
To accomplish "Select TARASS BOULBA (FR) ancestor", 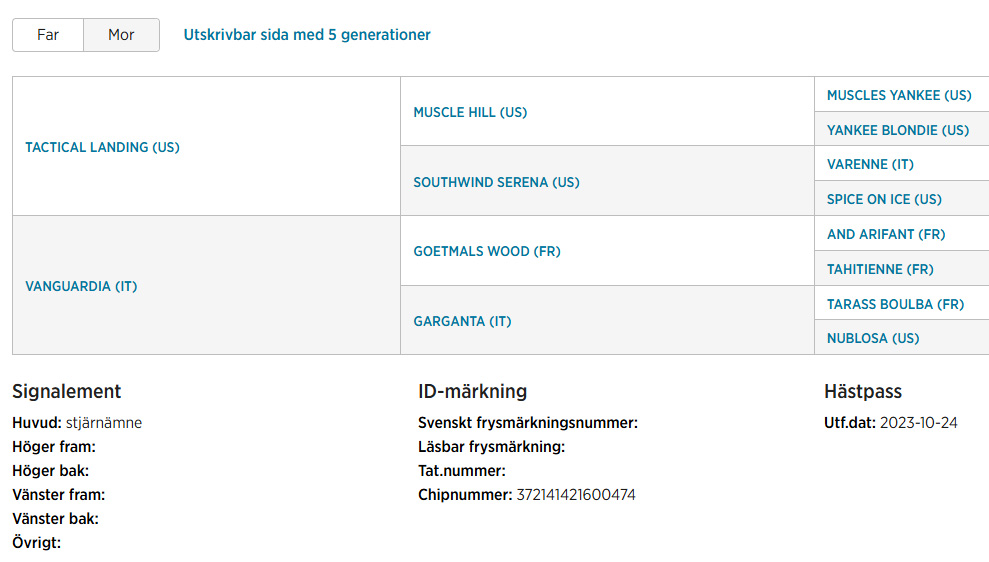I will point(895,304).
